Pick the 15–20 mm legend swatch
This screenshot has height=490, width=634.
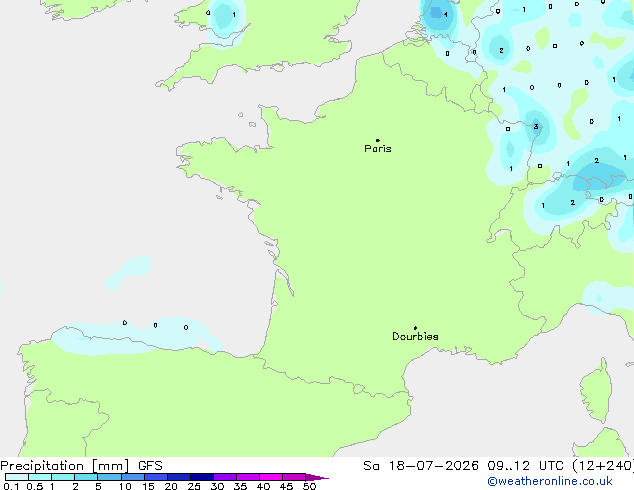click(x=155, y=477)
